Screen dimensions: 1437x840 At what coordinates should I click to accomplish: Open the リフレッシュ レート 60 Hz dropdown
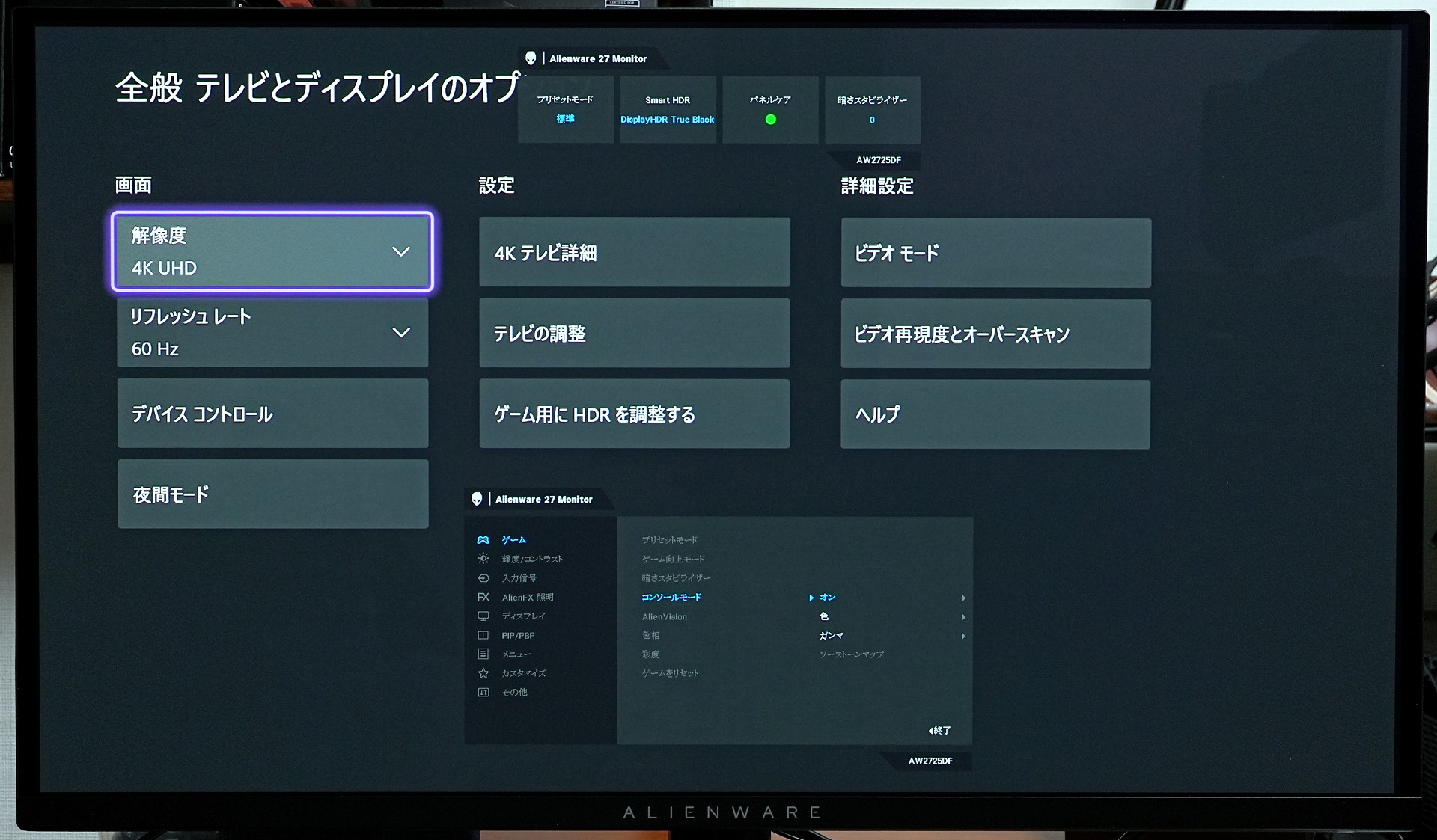272,333
